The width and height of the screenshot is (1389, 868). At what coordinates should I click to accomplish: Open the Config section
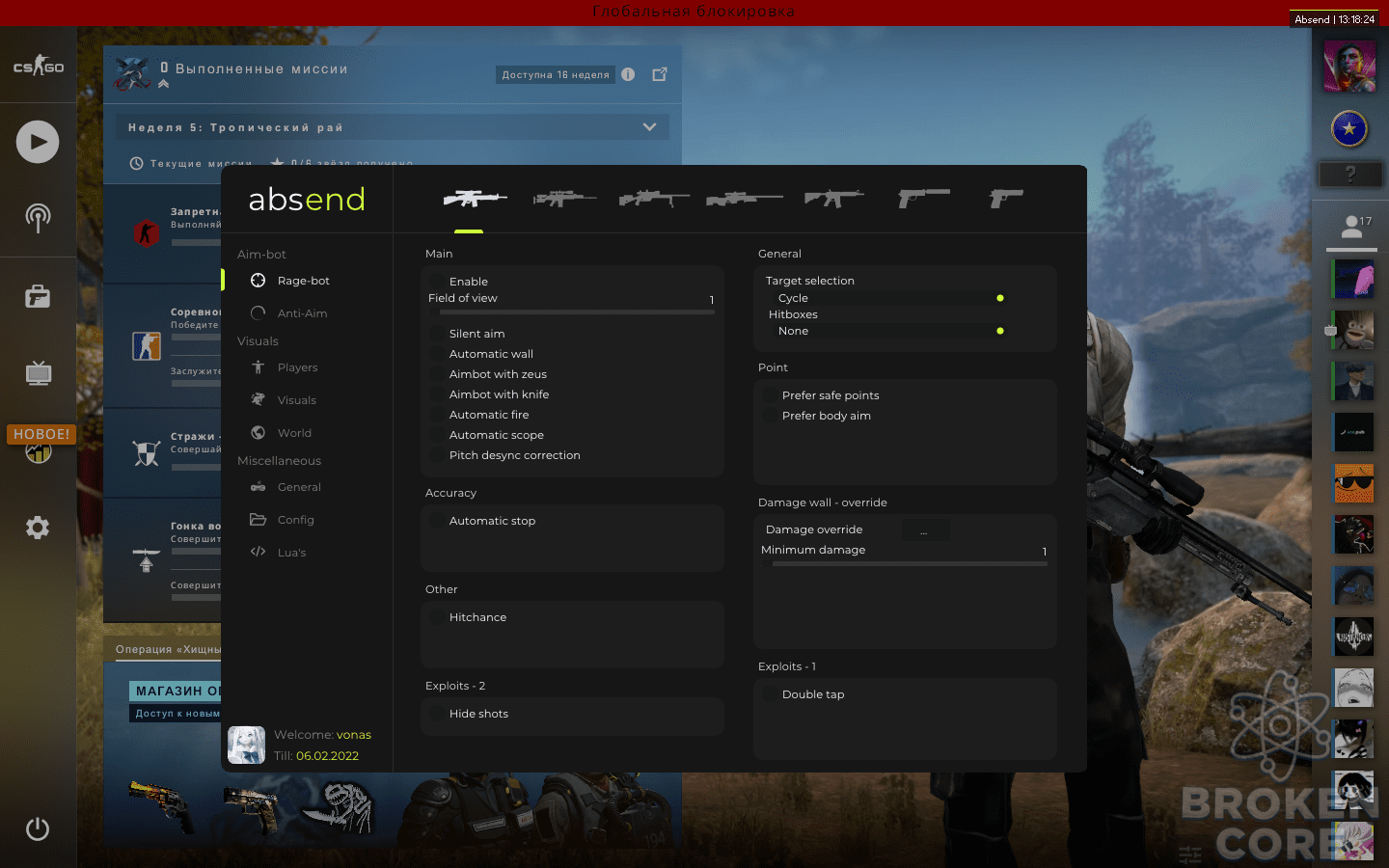283,520
